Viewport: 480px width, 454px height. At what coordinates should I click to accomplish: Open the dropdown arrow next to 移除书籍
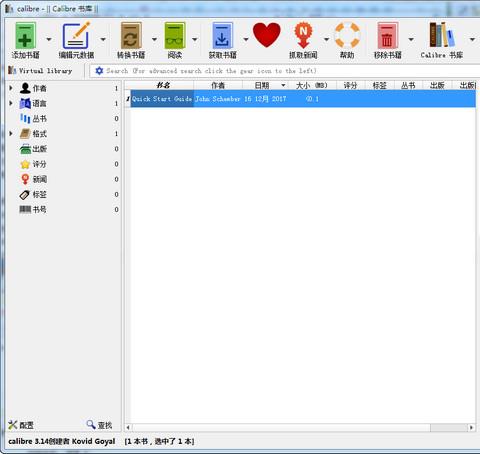coord(411,39)
